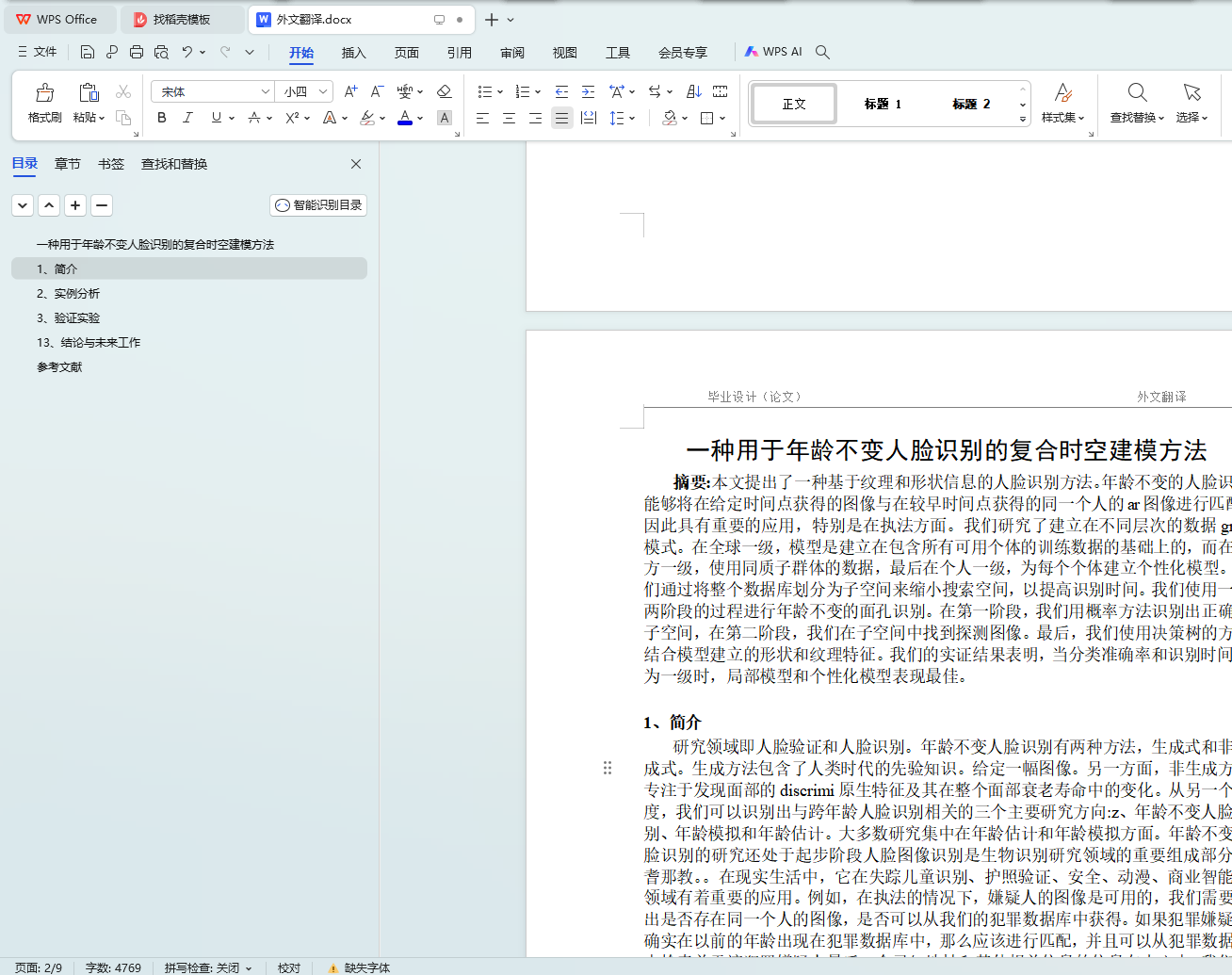The width and height of the screenshot is (1232, 975).
Task: Apply the Heading 2 (标题 2) style
Action: [971, 104]
